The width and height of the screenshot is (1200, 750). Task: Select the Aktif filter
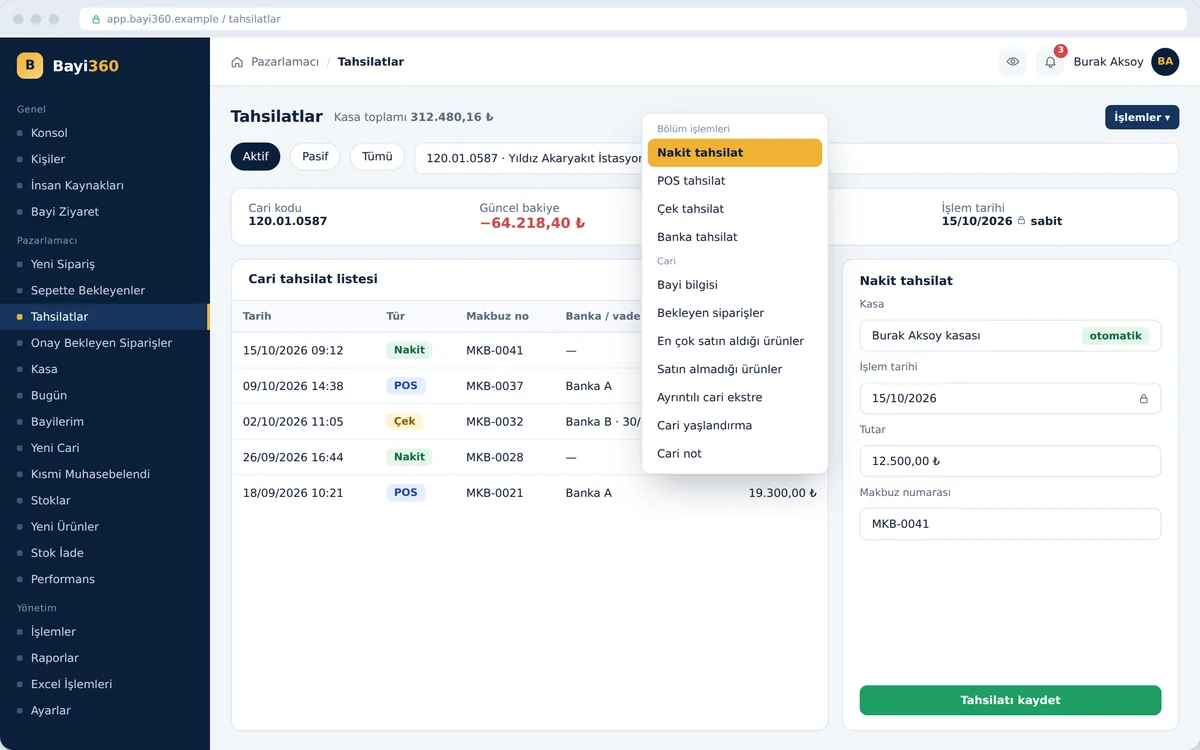[x=255, y=157]
